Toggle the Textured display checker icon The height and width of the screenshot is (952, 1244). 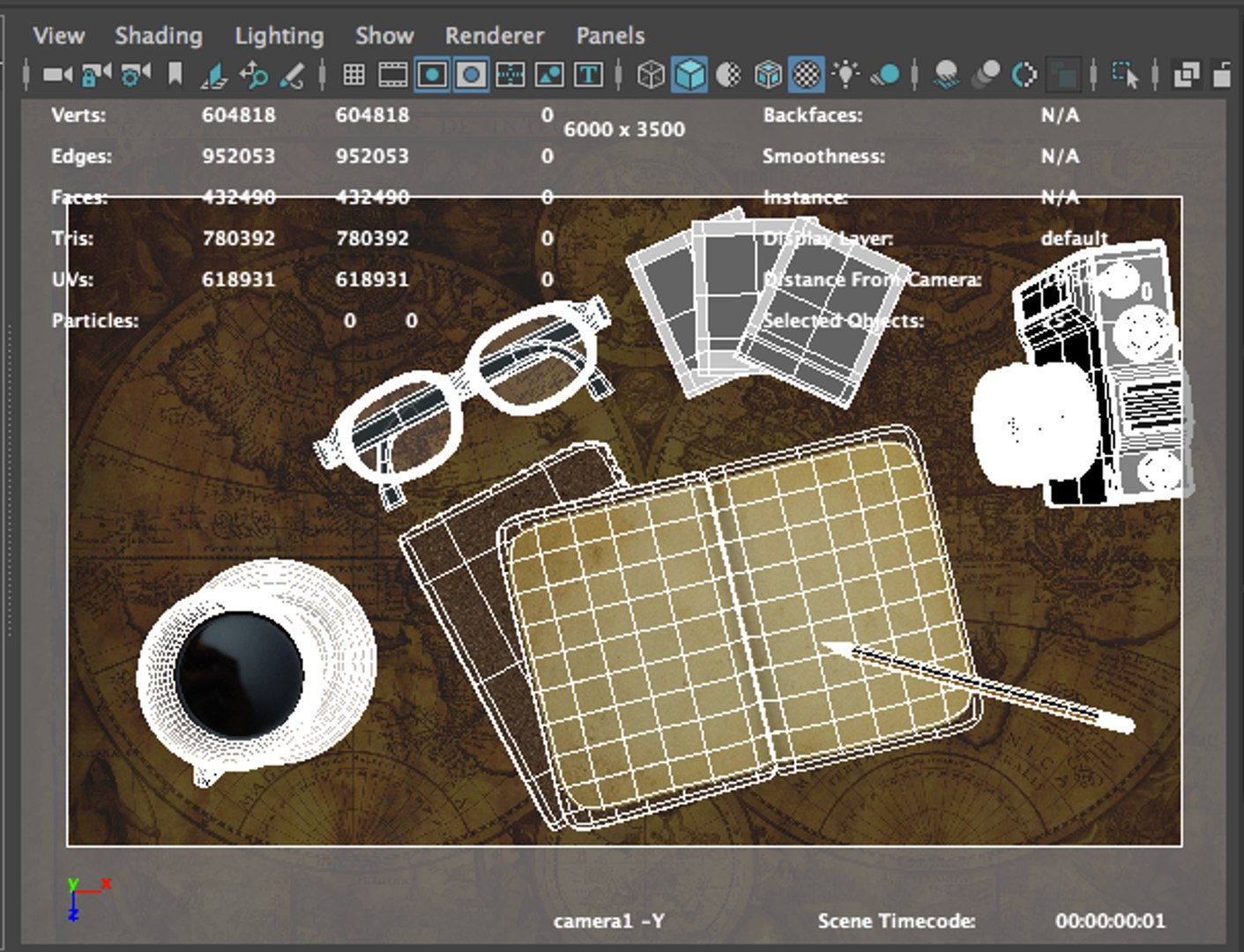[806, 75]
